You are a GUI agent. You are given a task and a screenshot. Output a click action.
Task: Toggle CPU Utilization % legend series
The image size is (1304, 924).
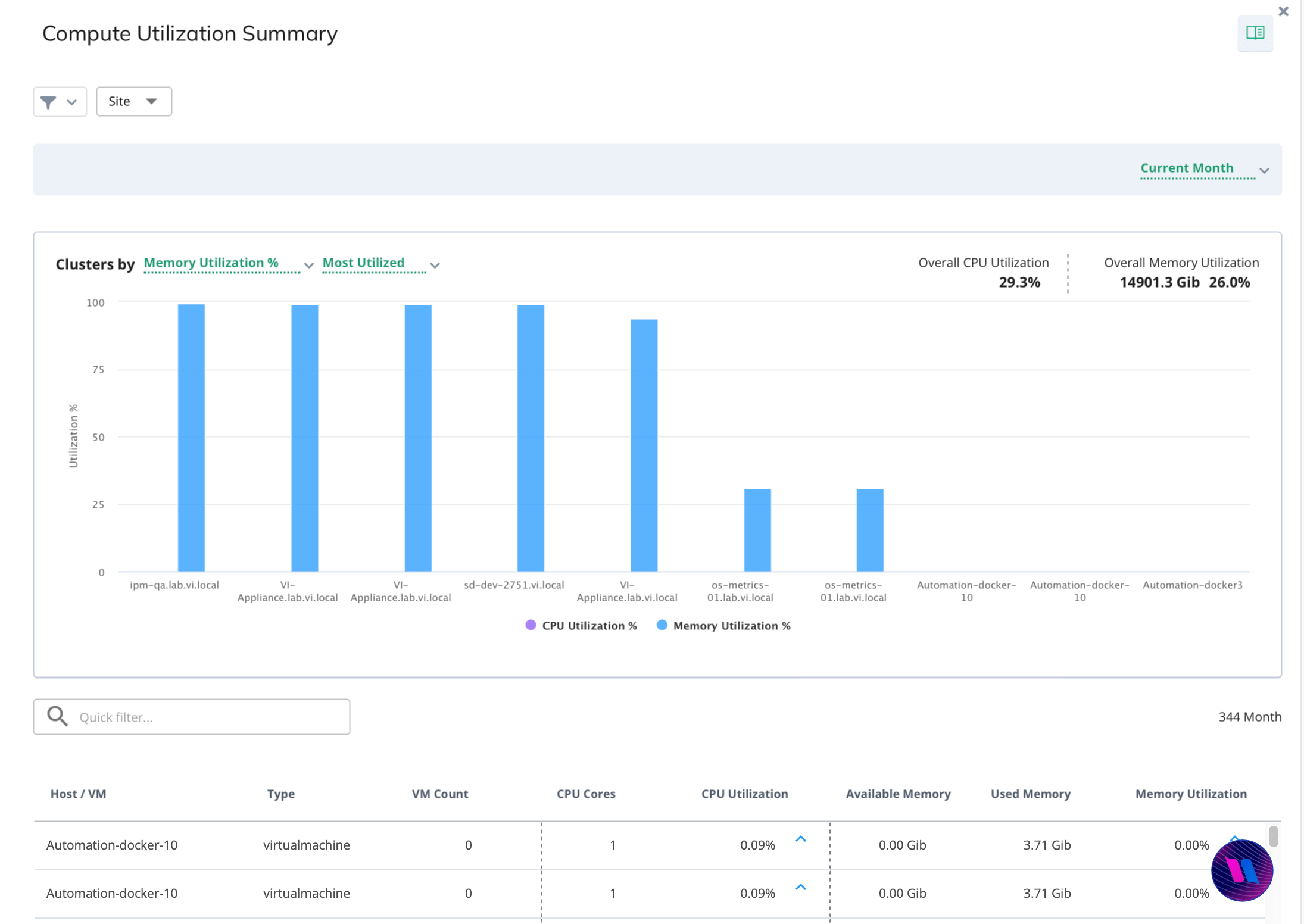coord(581,625)
